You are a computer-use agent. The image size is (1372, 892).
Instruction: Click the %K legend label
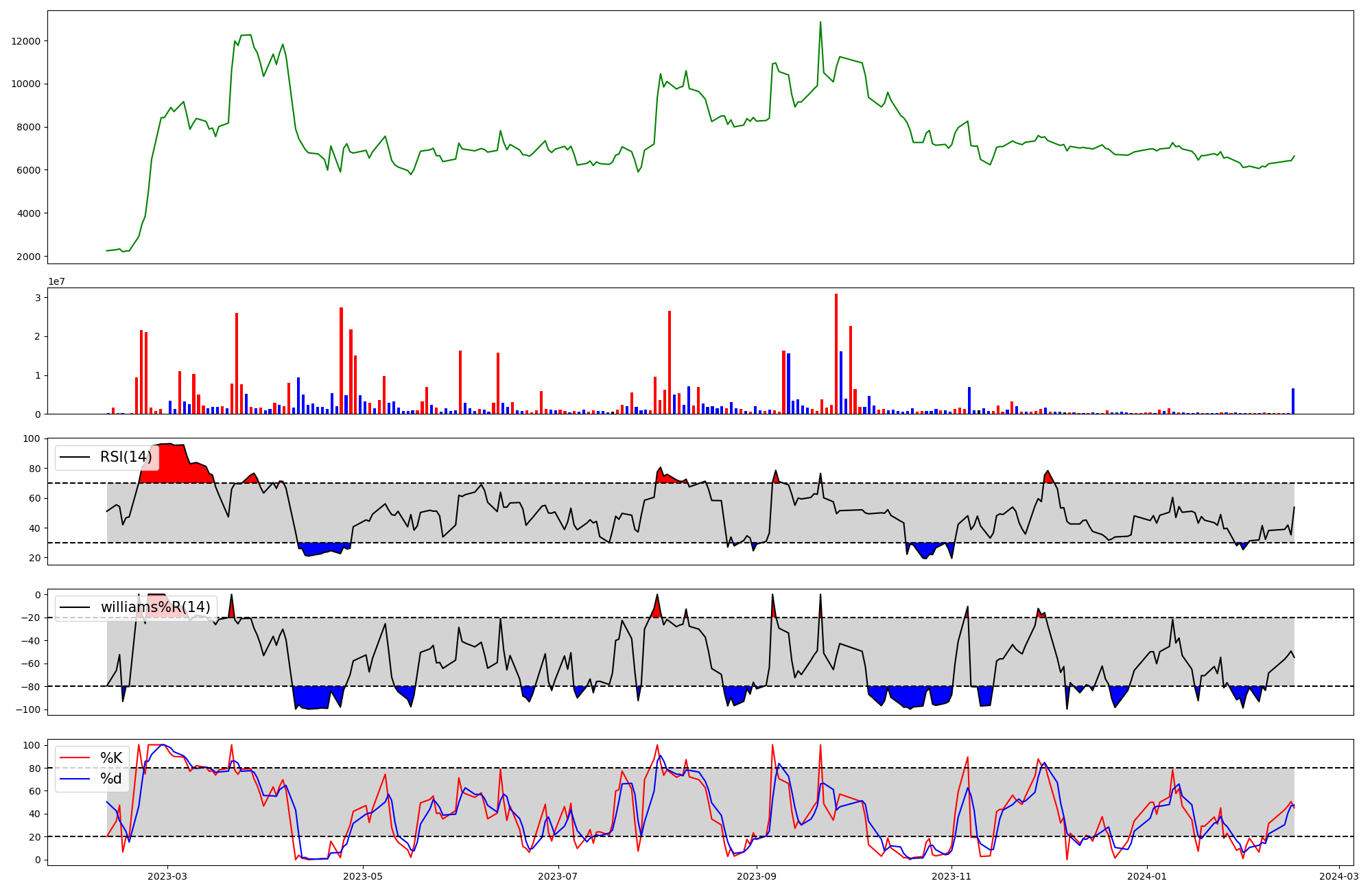pos(111,758)
